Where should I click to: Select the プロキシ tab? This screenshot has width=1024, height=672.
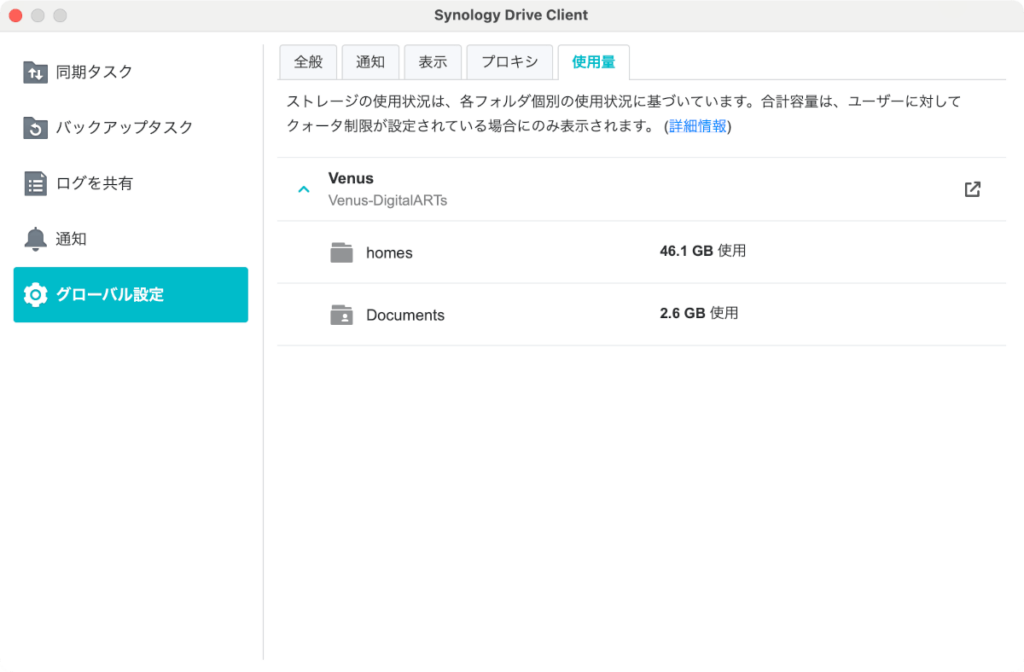[509, 62]
